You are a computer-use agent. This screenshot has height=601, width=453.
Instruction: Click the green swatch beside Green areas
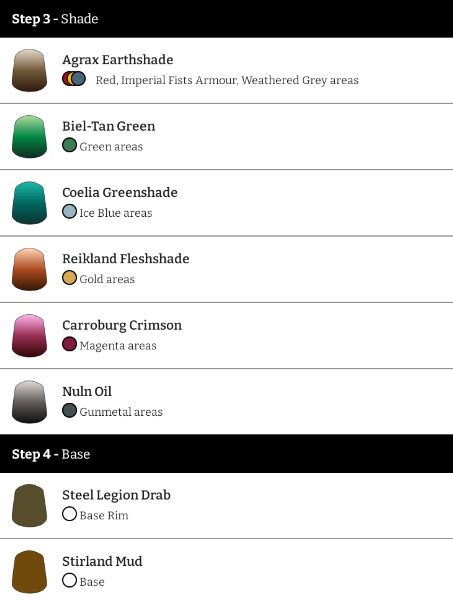tap(69, 145)
